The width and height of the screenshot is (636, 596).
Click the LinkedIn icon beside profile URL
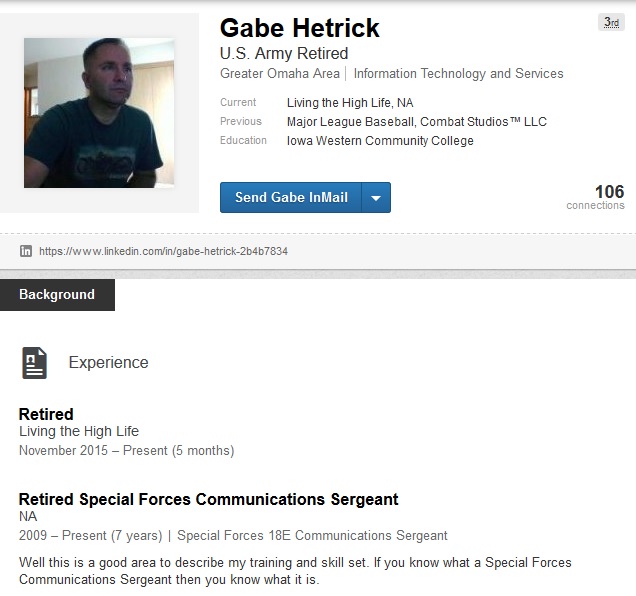pos(26,251)
